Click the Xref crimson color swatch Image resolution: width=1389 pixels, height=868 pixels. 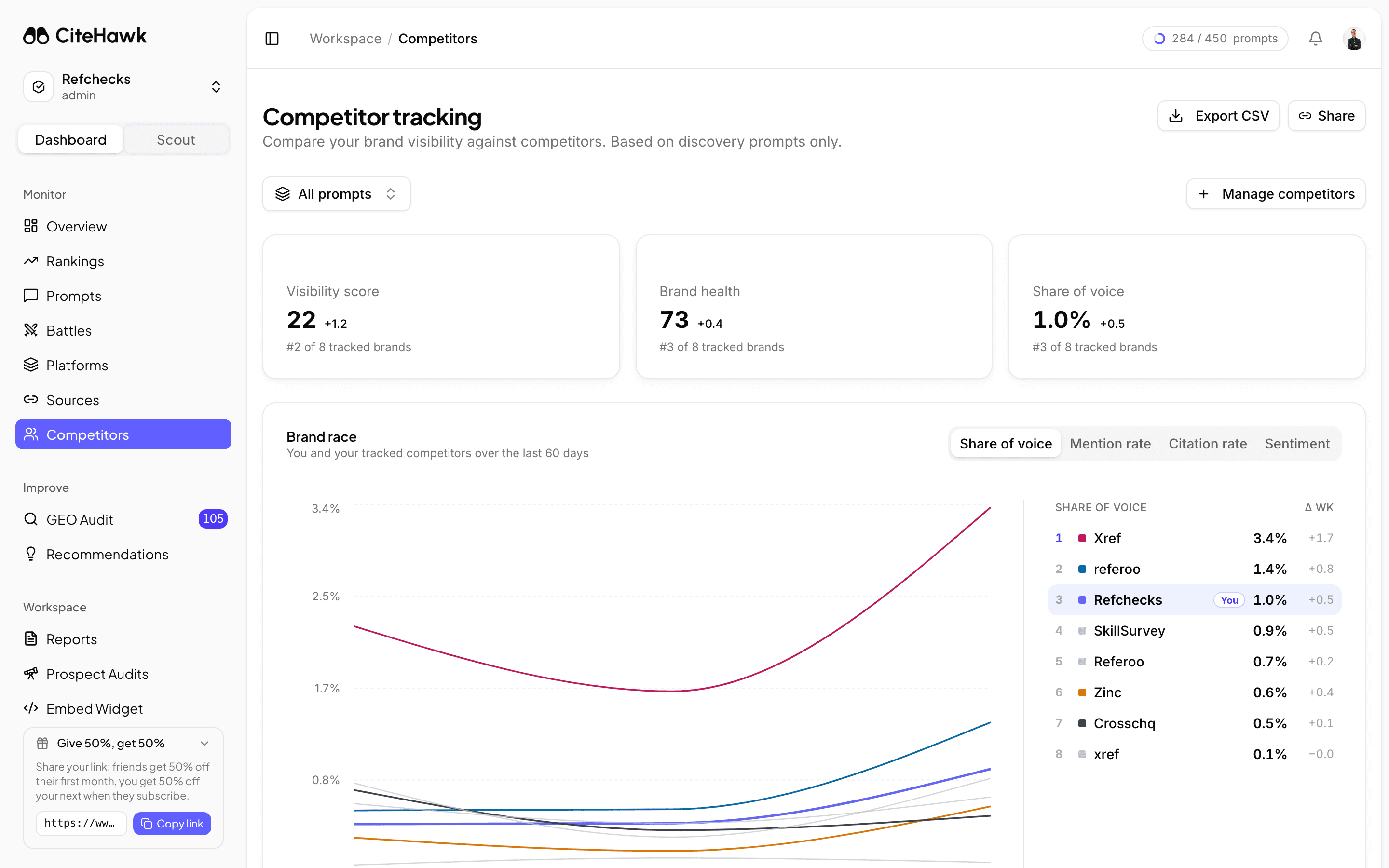[x=1082, y=538]
